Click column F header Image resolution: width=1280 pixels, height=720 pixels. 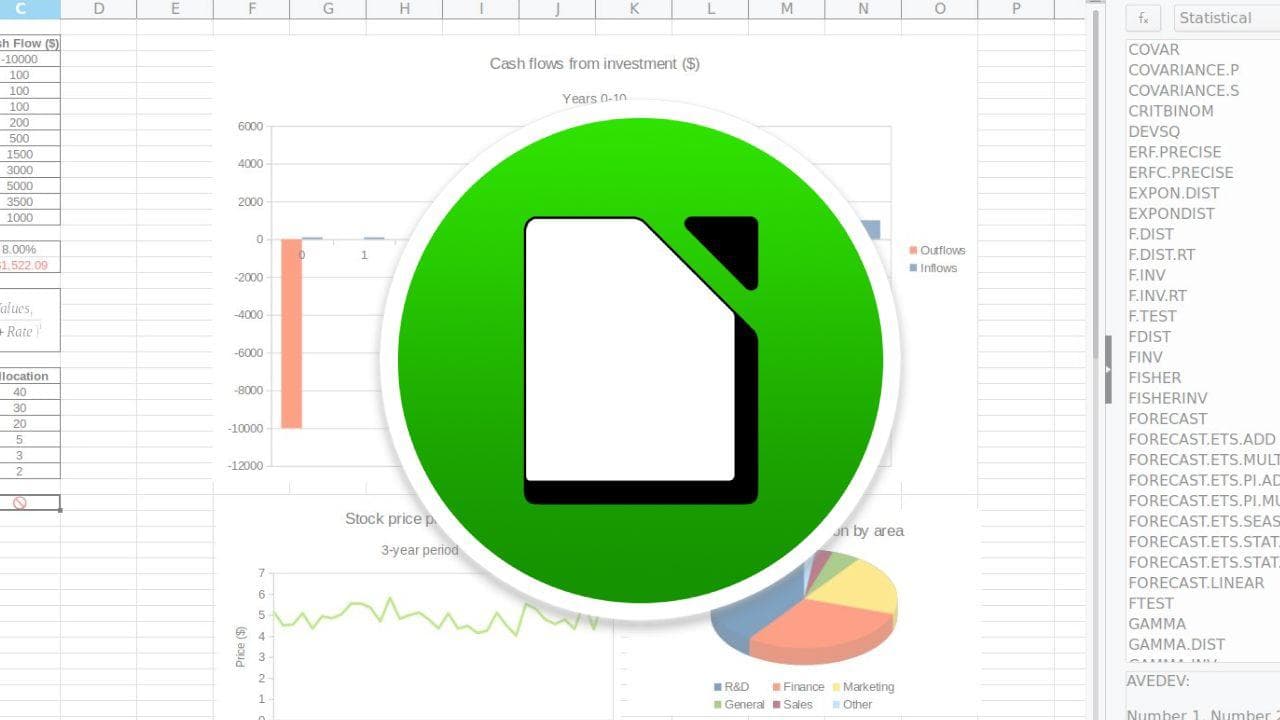pos(251,9)
